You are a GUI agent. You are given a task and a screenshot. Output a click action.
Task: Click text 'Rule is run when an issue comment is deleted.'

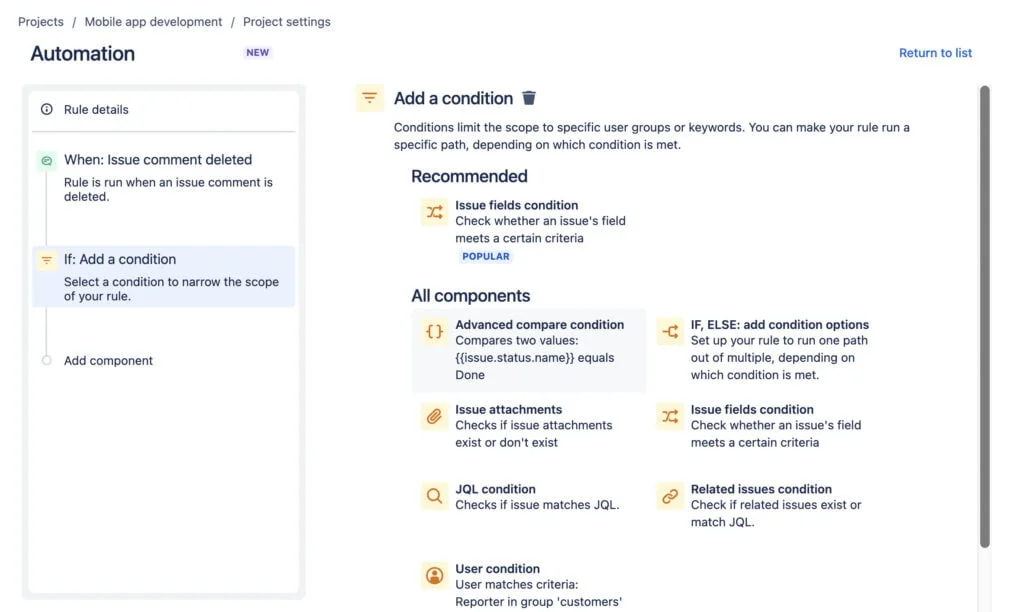(x=168, y=189)
